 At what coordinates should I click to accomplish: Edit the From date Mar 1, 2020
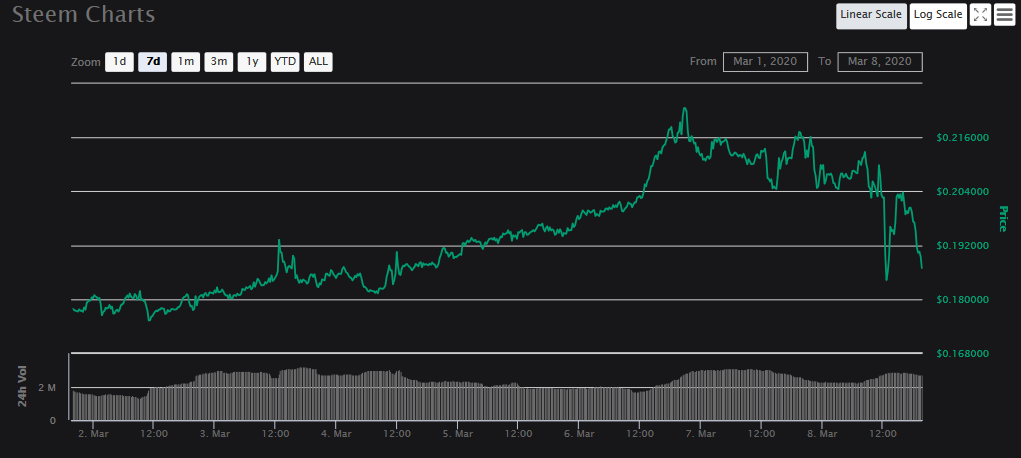pyautogui.click(x=765, y=62)
